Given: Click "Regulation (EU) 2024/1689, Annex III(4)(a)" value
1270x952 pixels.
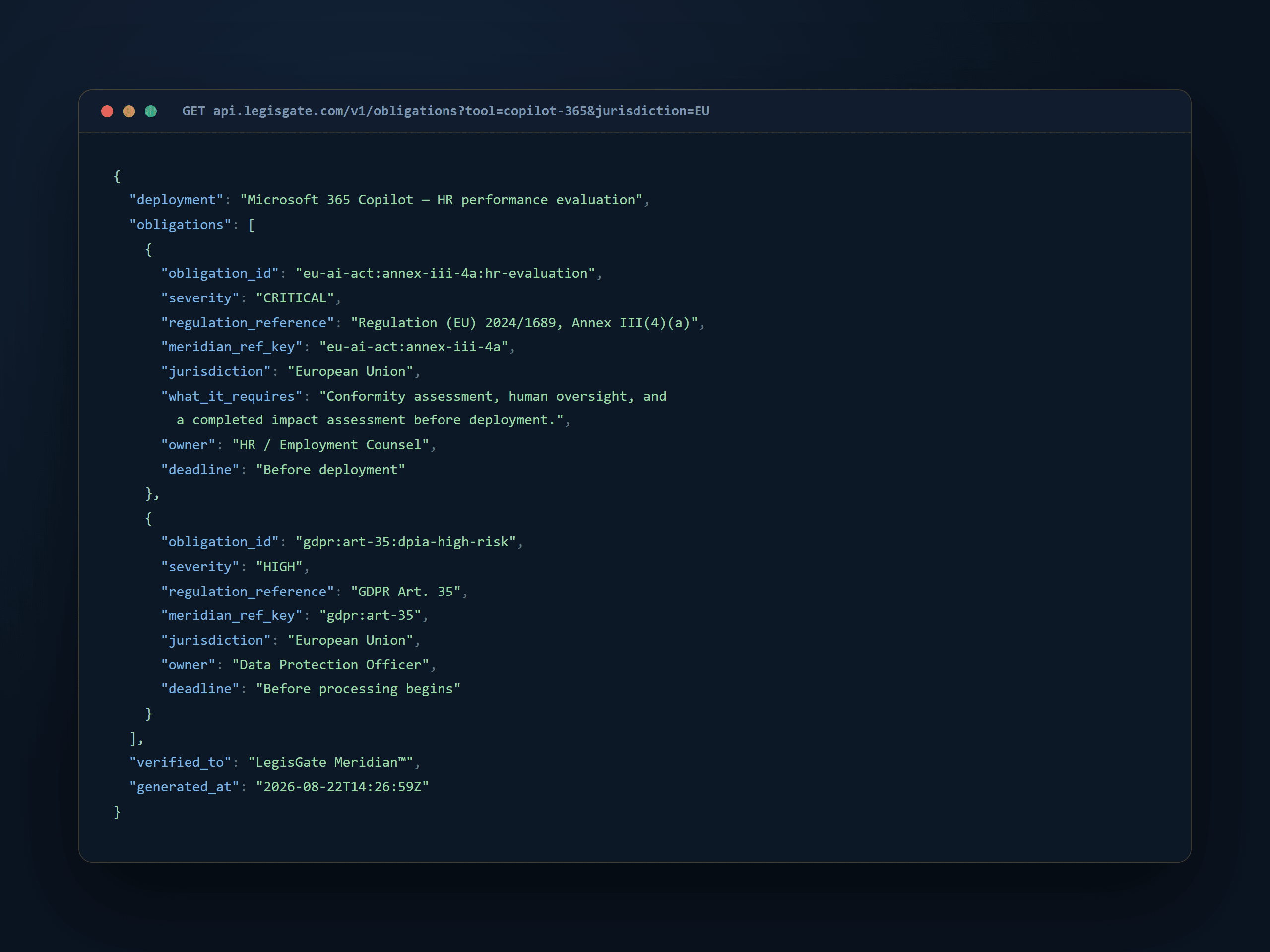Looking at the screenshot, I should [x=524, y=322].
